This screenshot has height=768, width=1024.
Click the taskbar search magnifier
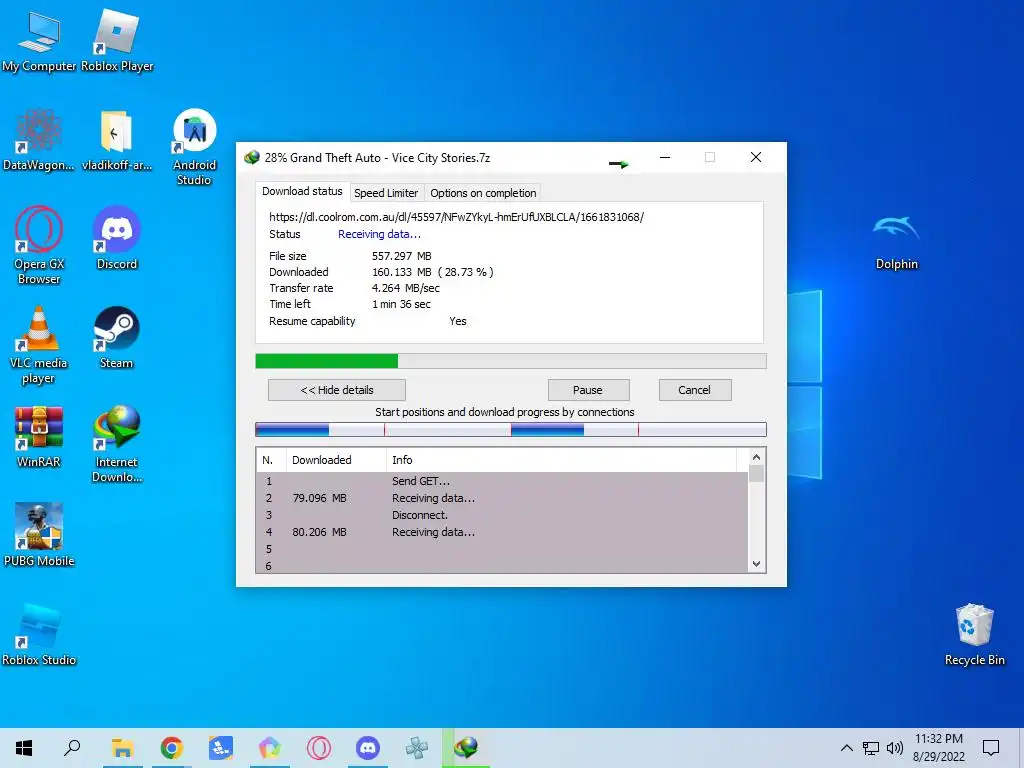pos(72,748)
